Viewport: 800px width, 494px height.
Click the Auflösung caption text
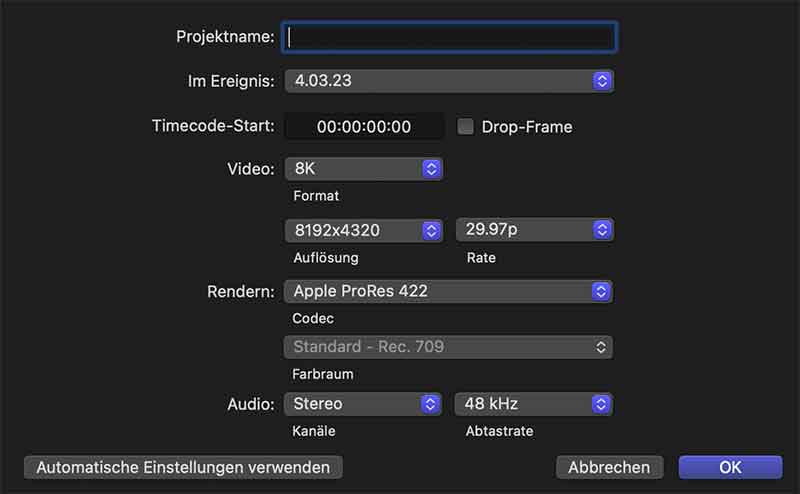(326, 258)
